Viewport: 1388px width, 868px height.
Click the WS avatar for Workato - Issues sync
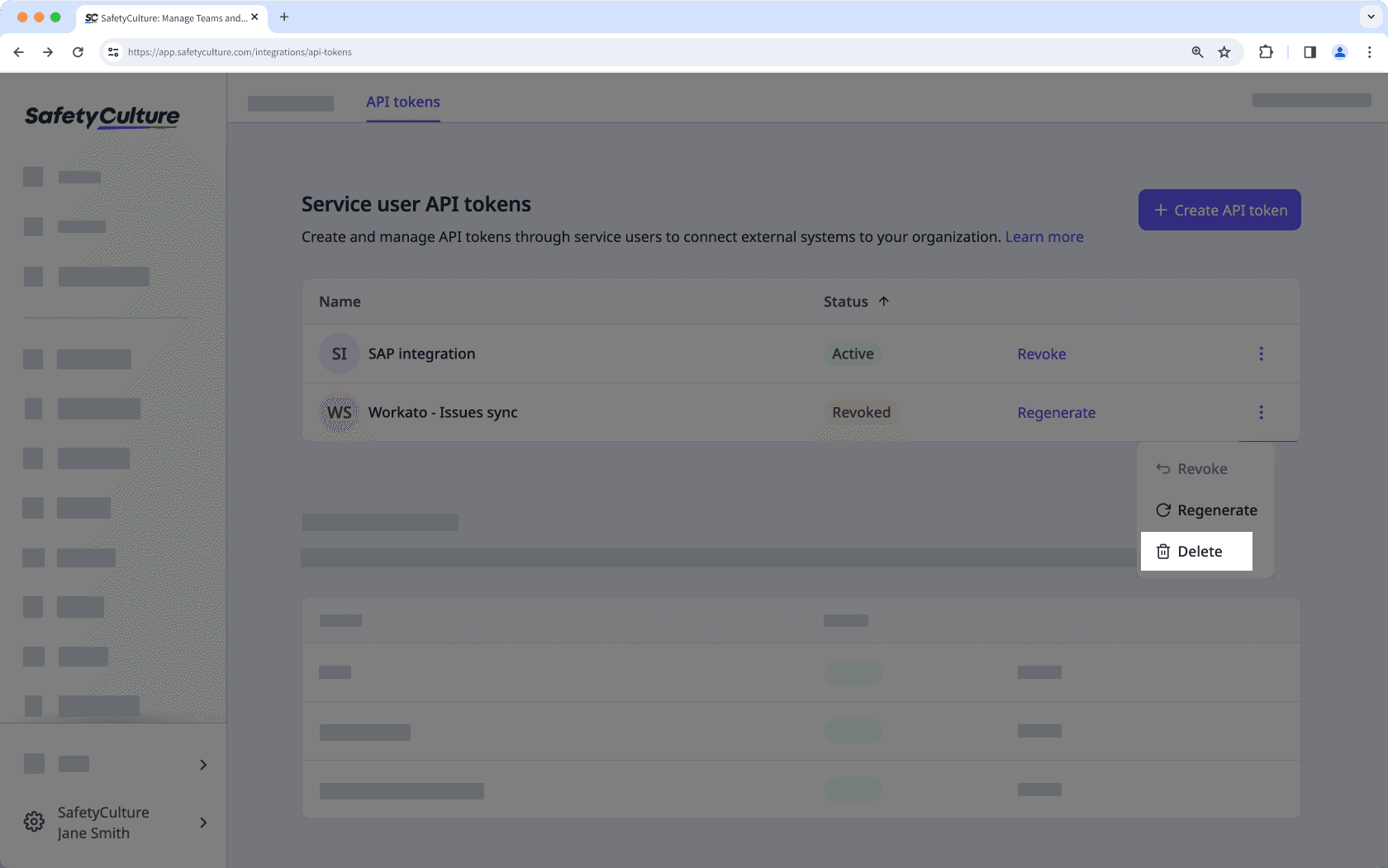(339, 412)
